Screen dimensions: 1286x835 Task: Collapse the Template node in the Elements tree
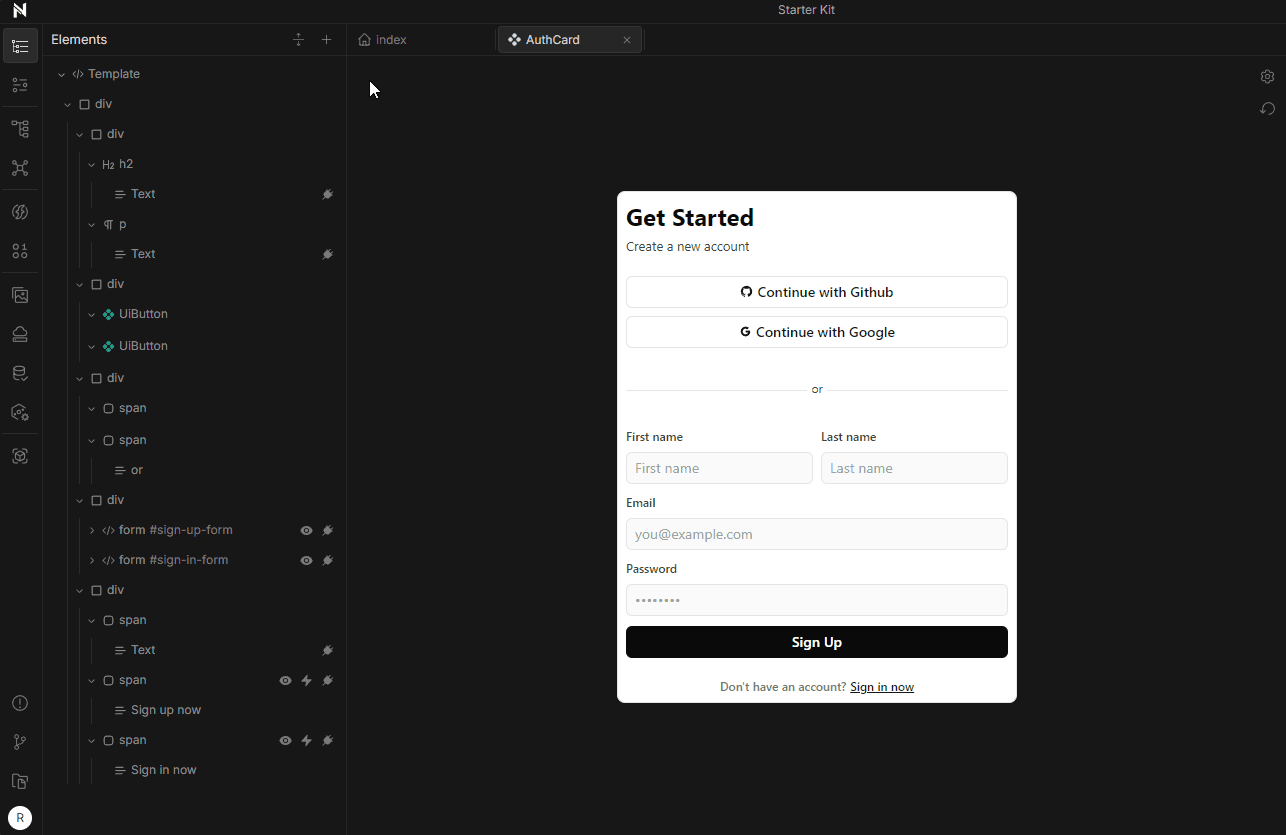61,73
